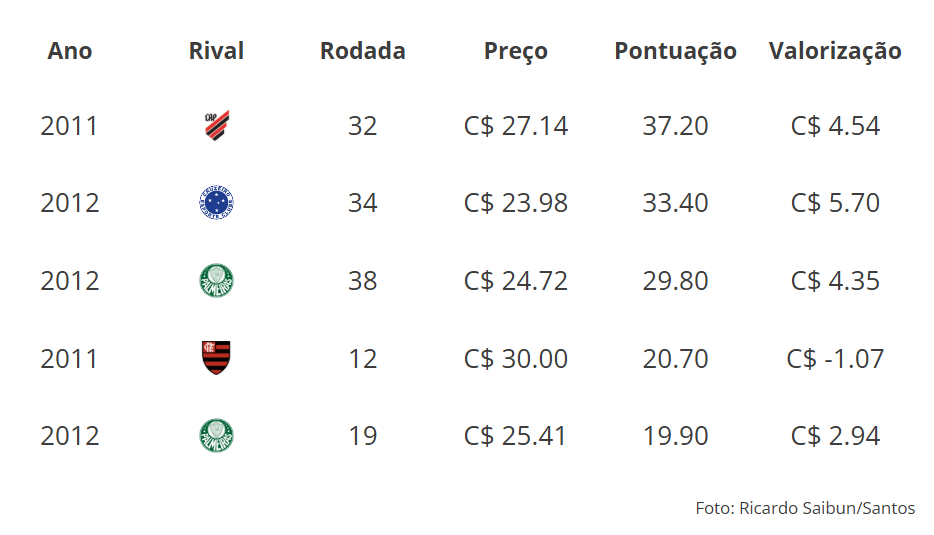Click the Valorização column header
The image size is (934, 535).
pyautogui.click(x=835, y=51)
